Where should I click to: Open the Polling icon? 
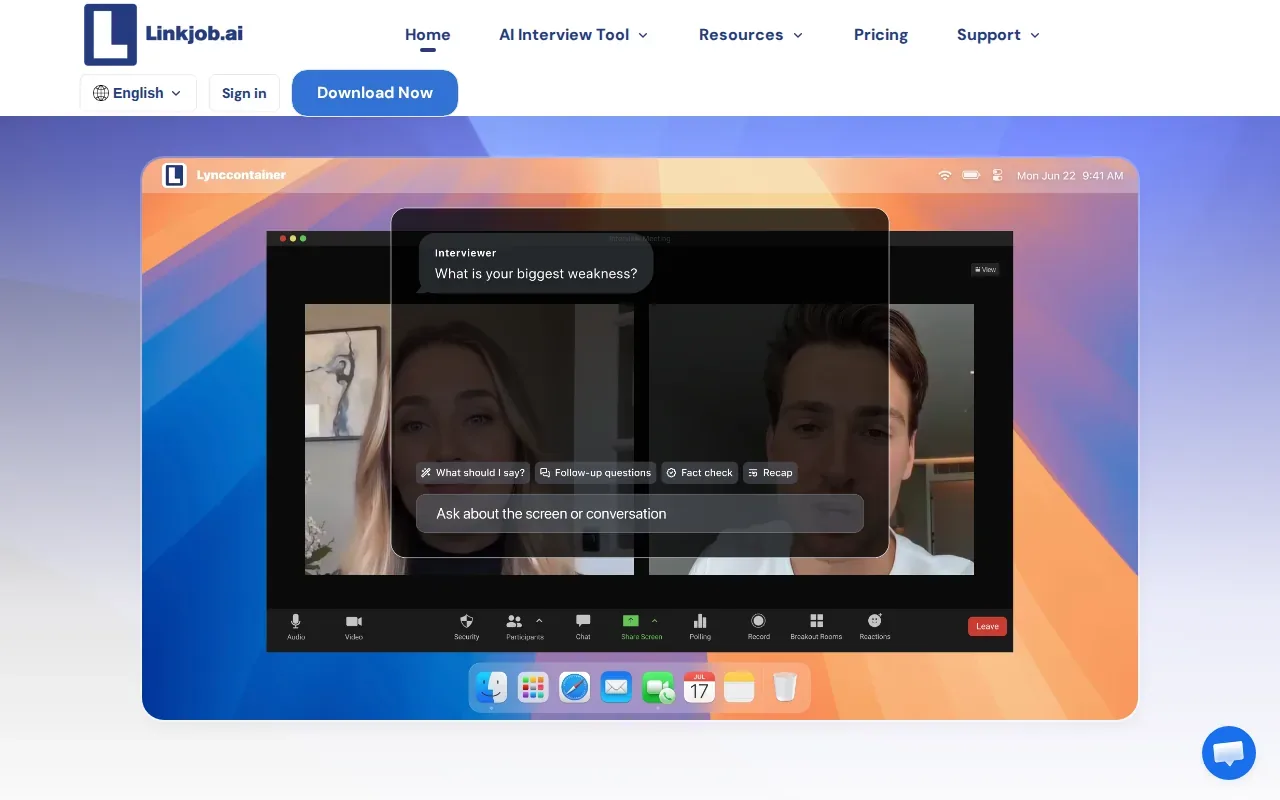(x=700, y=621)
